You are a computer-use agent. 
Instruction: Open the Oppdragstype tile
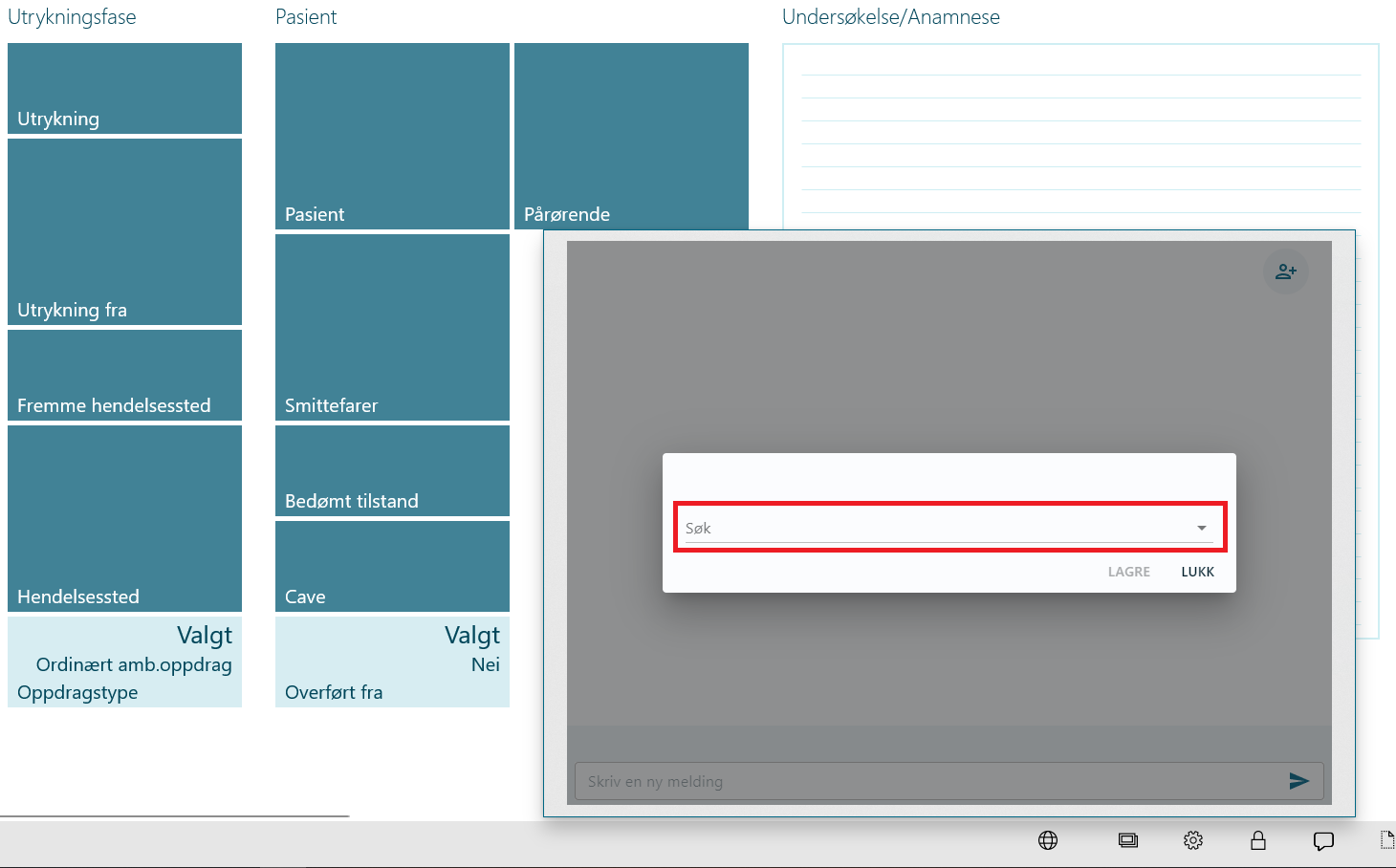tap(124, 662)
